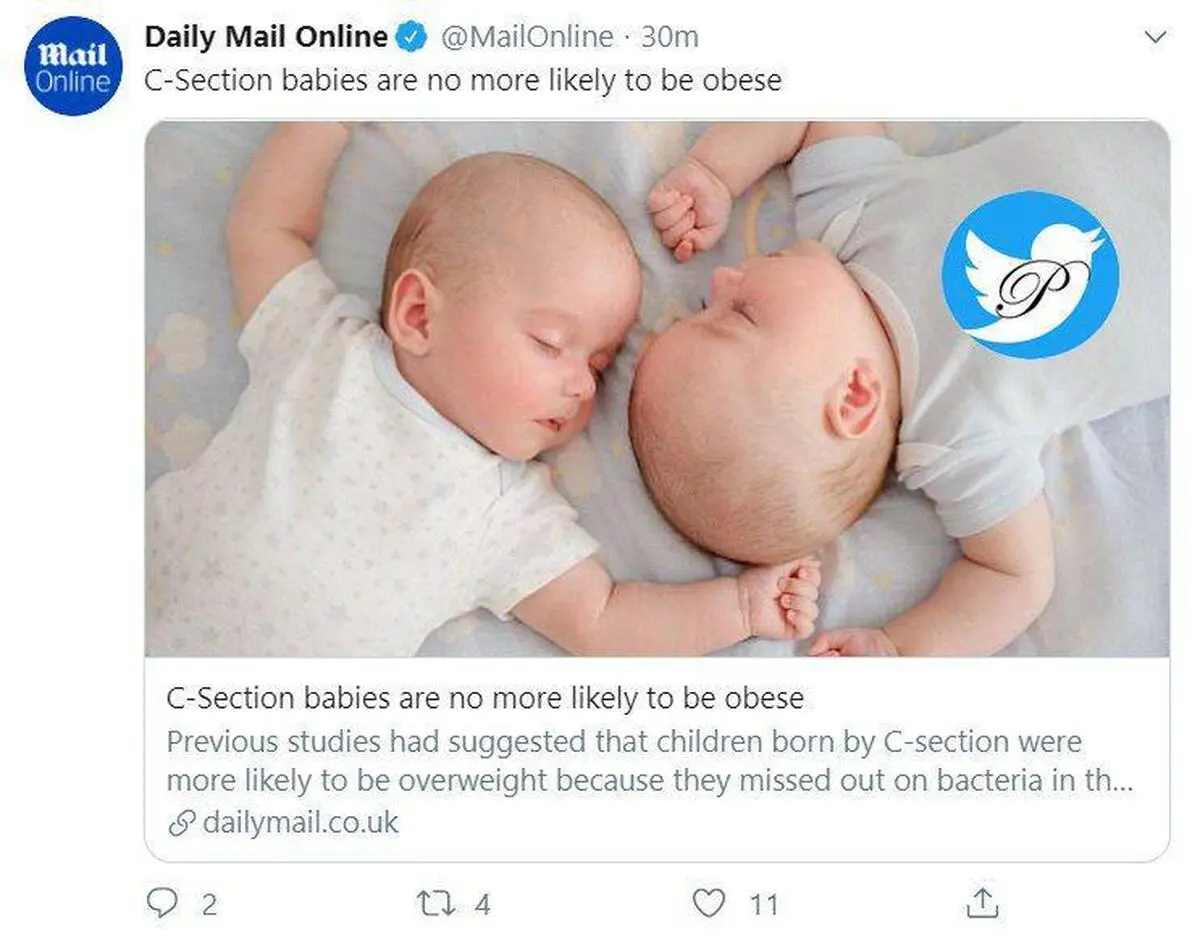This screenshot has height=939, width=1200.
Task: Open the Daily Mail Online display name
Action: [x=266, y=37]
